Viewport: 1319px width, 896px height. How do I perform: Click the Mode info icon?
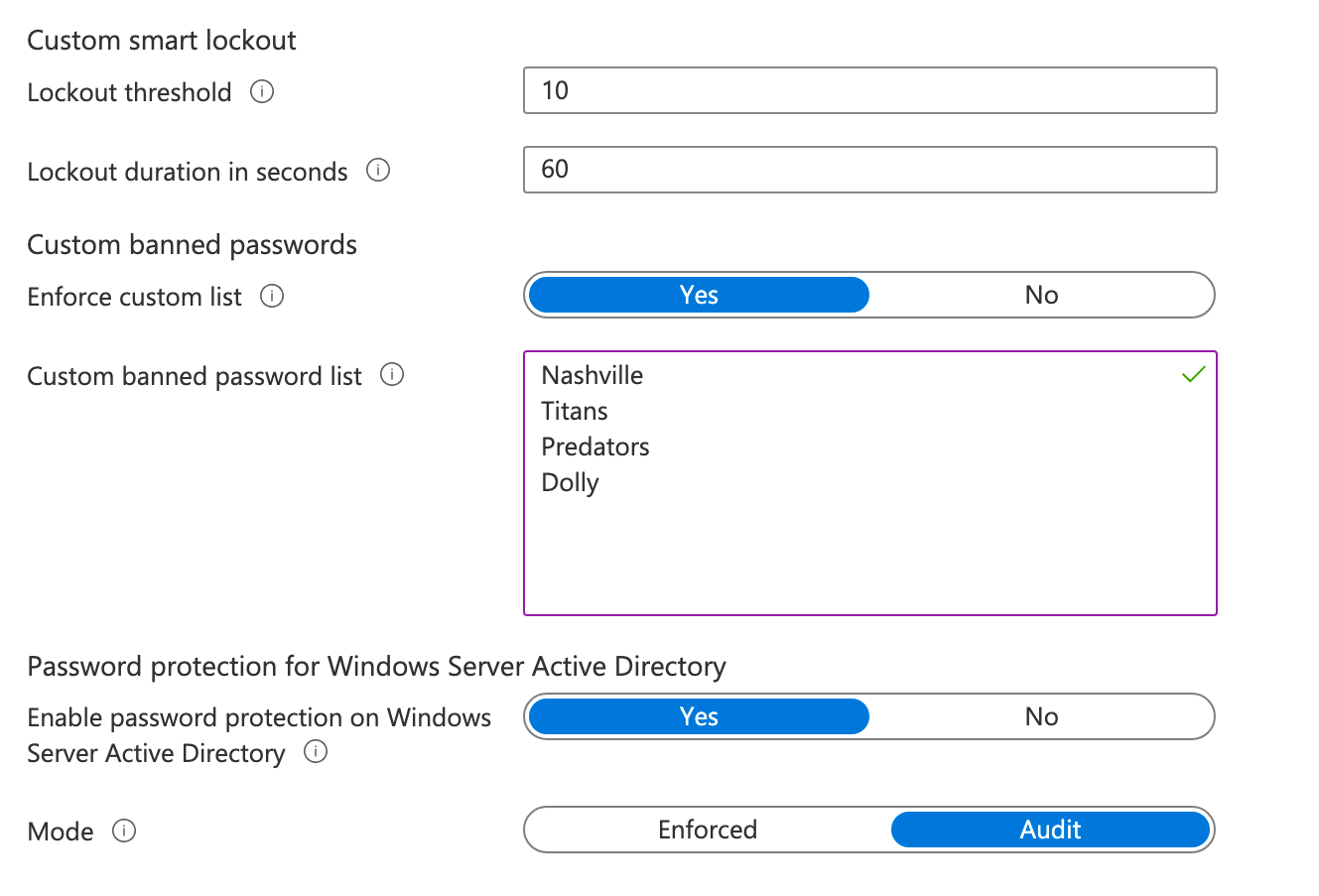click(x=124, y=832)
